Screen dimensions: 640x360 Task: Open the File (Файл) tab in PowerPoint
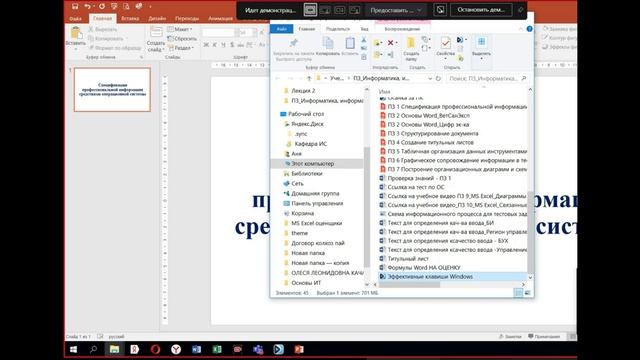coord(75,18)
